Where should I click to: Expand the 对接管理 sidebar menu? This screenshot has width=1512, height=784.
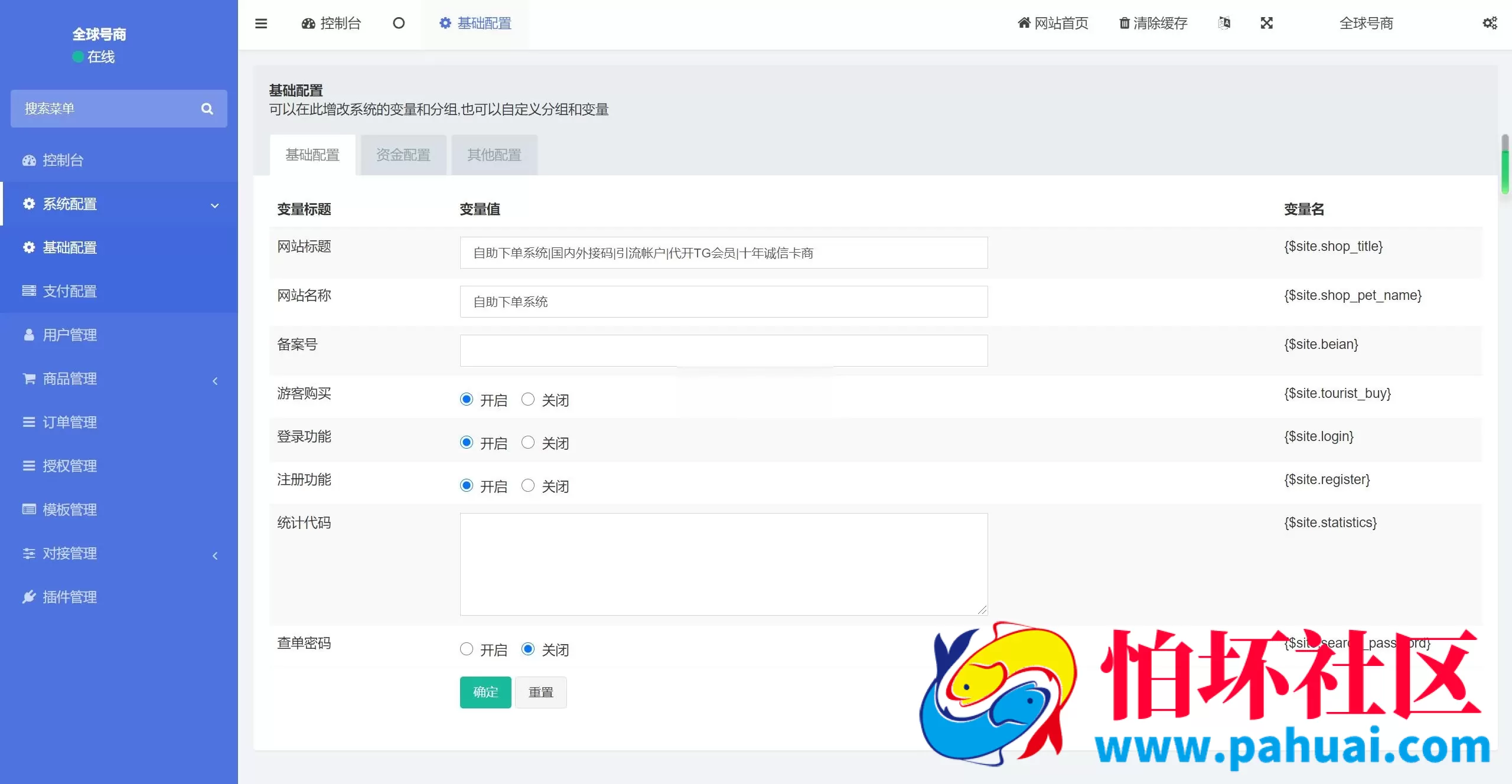click(214, 556)
